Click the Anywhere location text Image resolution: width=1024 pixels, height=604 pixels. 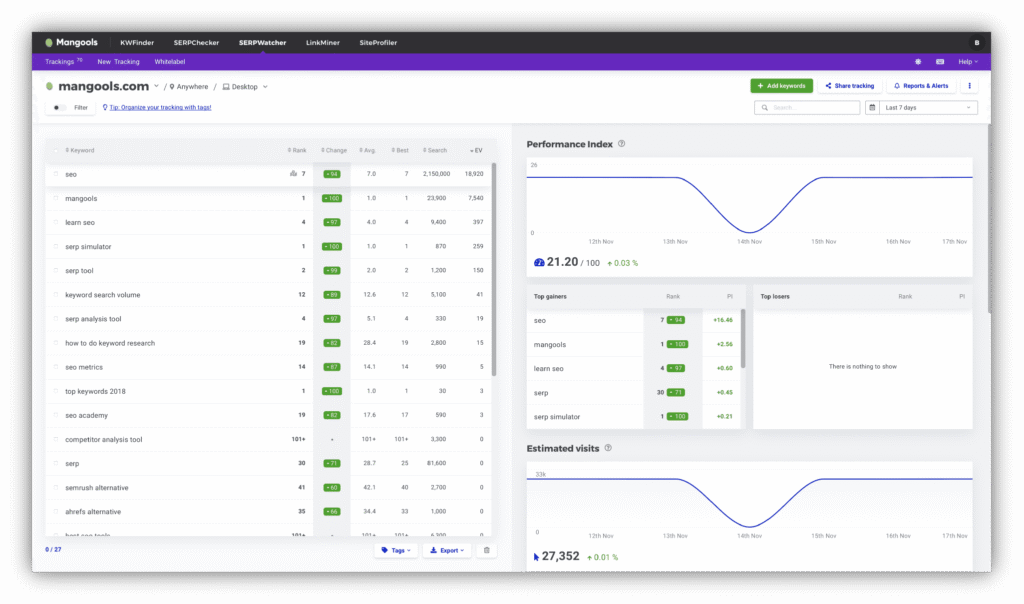click(x=192, y=86)
